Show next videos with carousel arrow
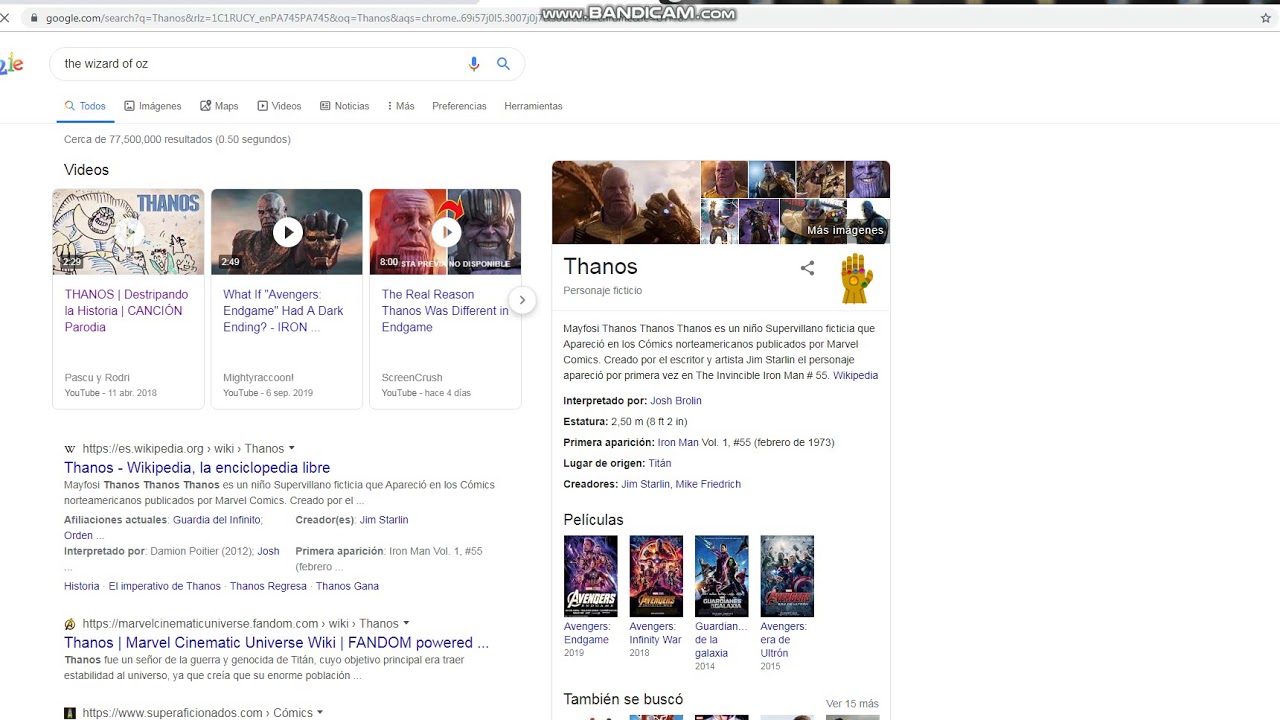Viewport: 1280px width, 720px height. [521, 300]
